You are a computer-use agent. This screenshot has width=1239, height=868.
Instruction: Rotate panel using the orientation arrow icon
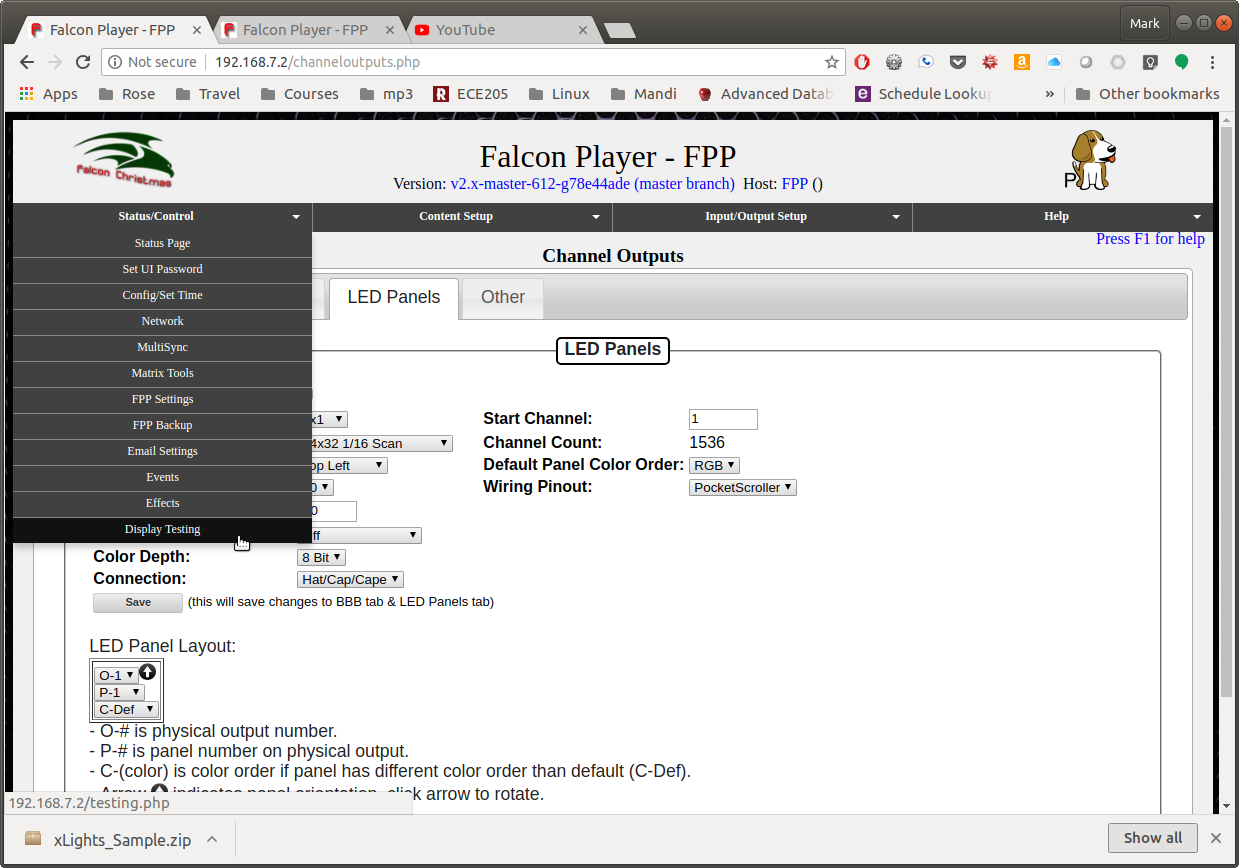(147, 672)
